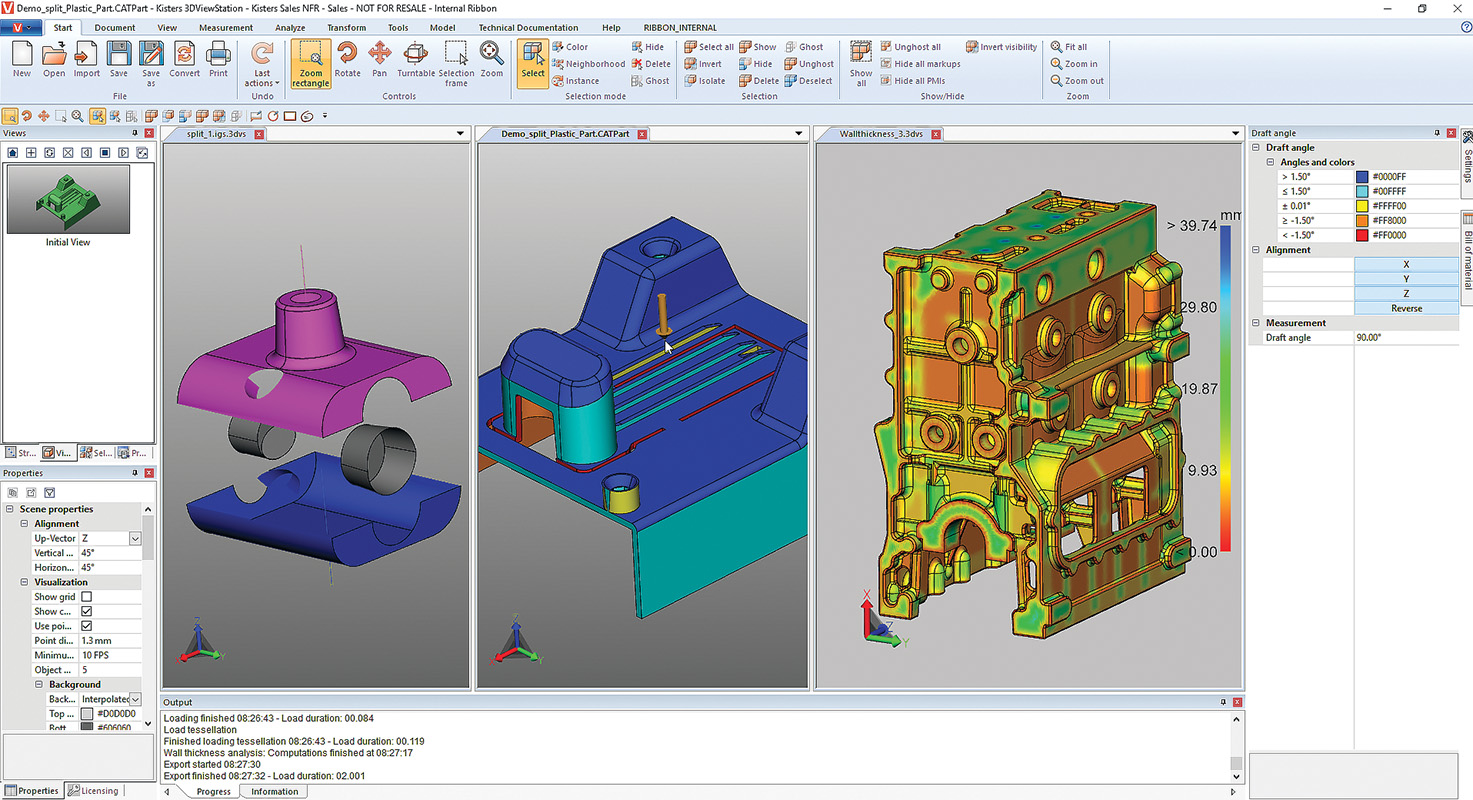Open the Convert tool in the File group
Viewport: 1473px width, 800px height.
(x=184, y=60)
